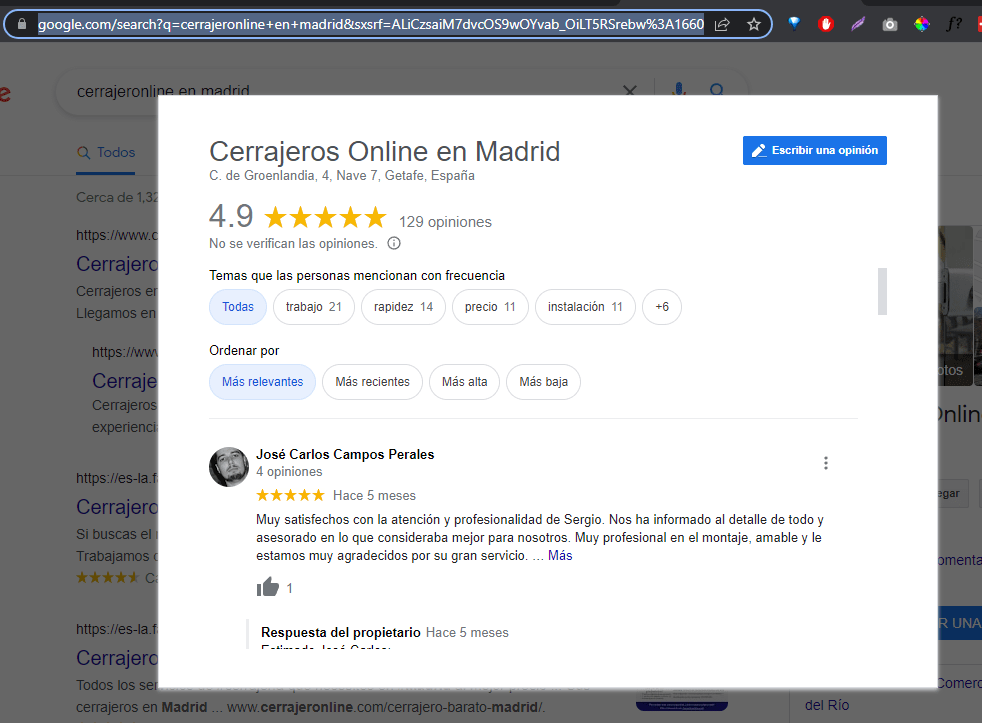982x723 pixels.
Task: Click the lock icon in address bar
Action: click(22, 24)
